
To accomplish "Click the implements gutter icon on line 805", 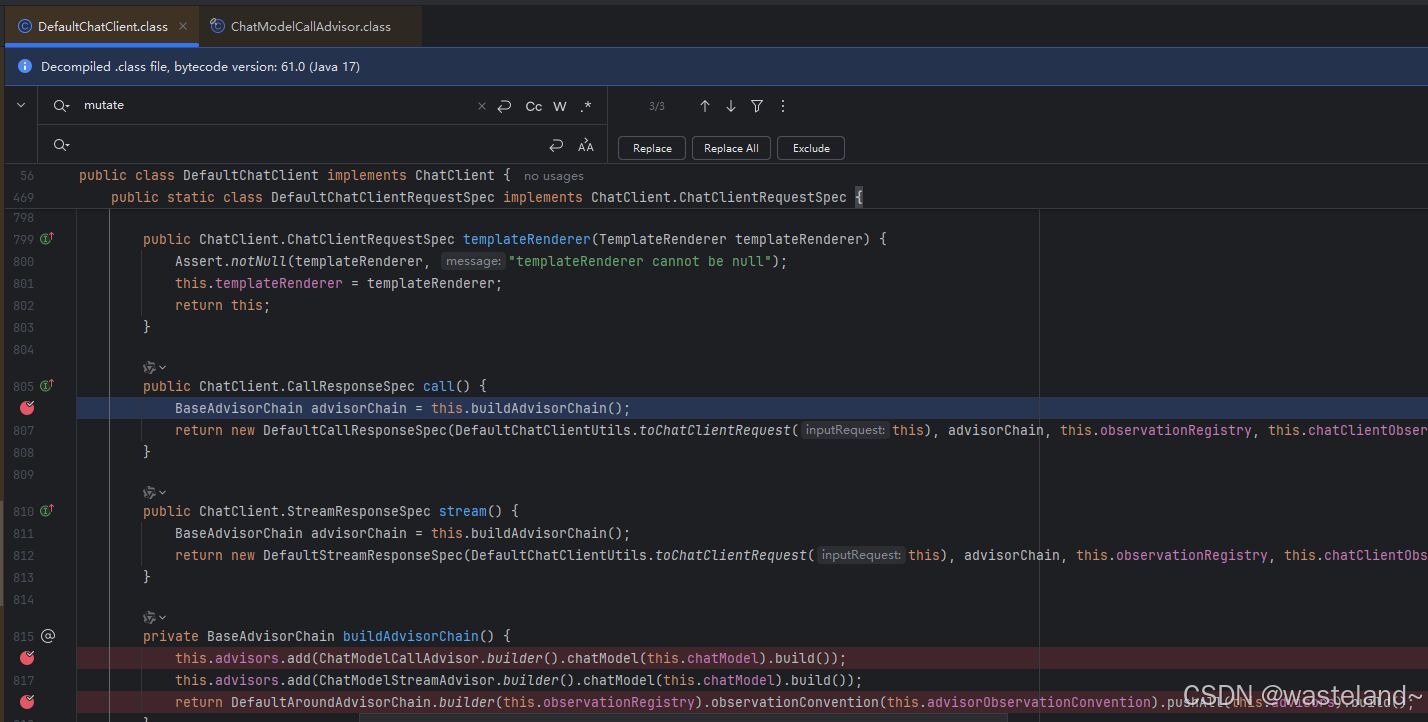I will coord(46,385).
